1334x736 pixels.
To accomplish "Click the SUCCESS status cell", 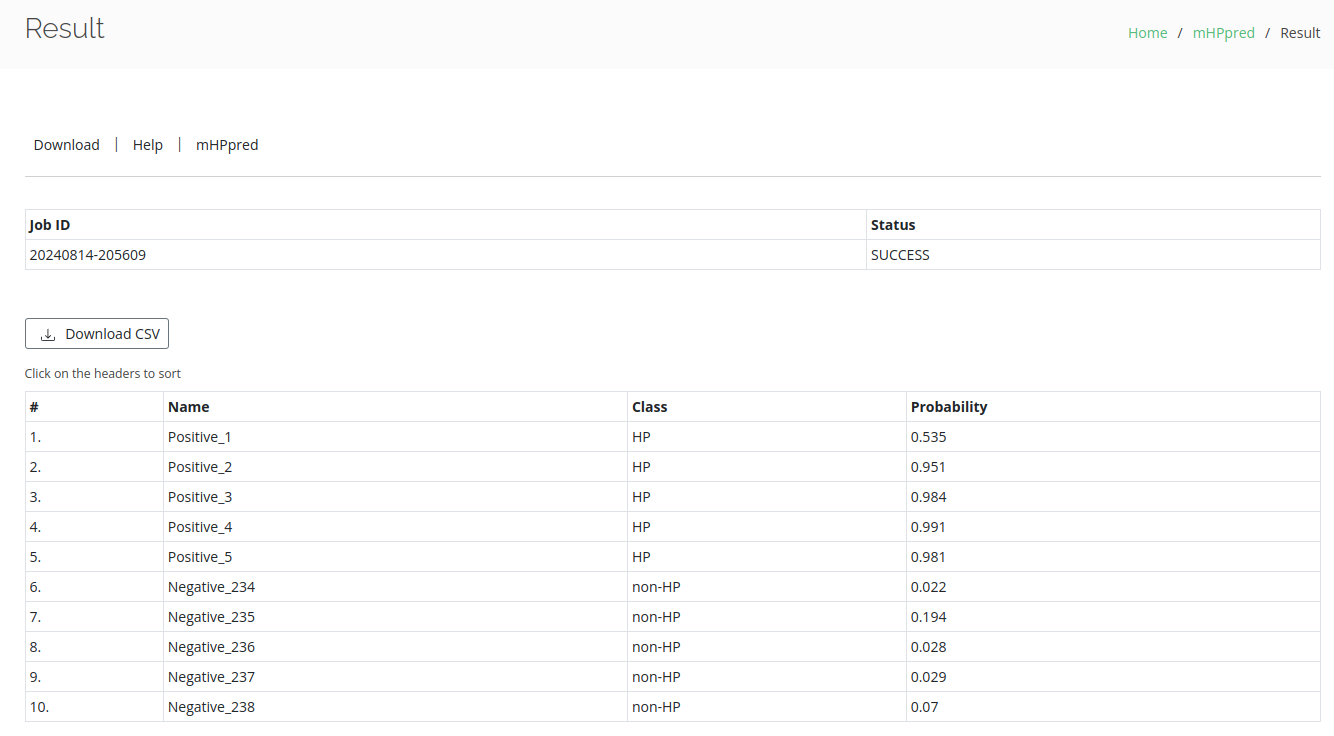I will point(900,255).
